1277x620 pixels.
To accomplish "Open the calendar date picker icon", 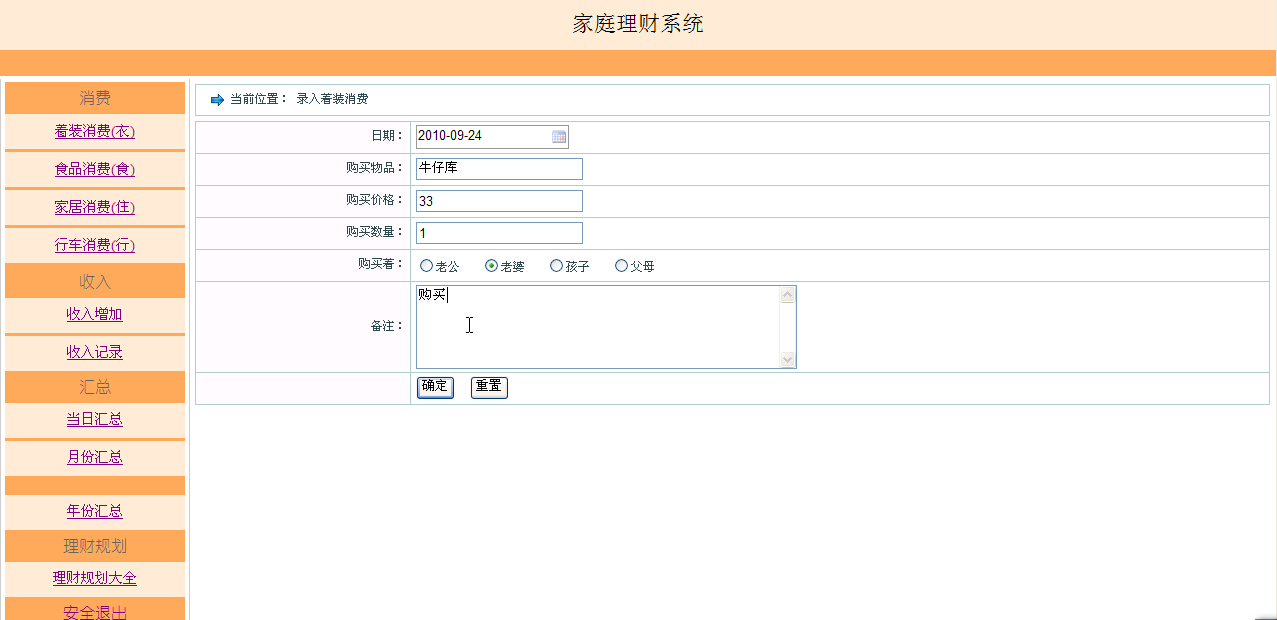I will tap(559, 136).
